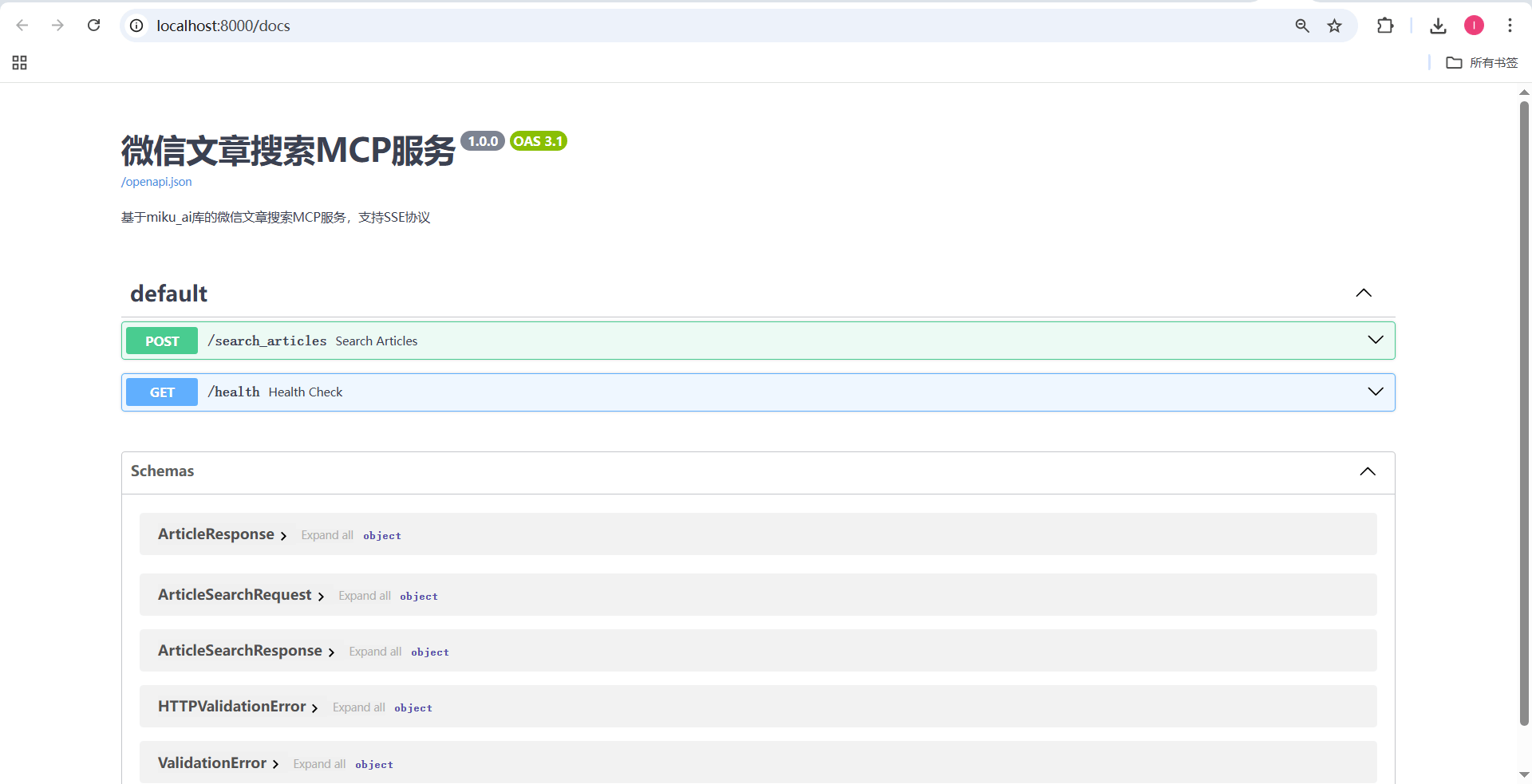Screen dimensions: 1532x784
Task: Open the /openapi.json link
Action: (156, 182)
